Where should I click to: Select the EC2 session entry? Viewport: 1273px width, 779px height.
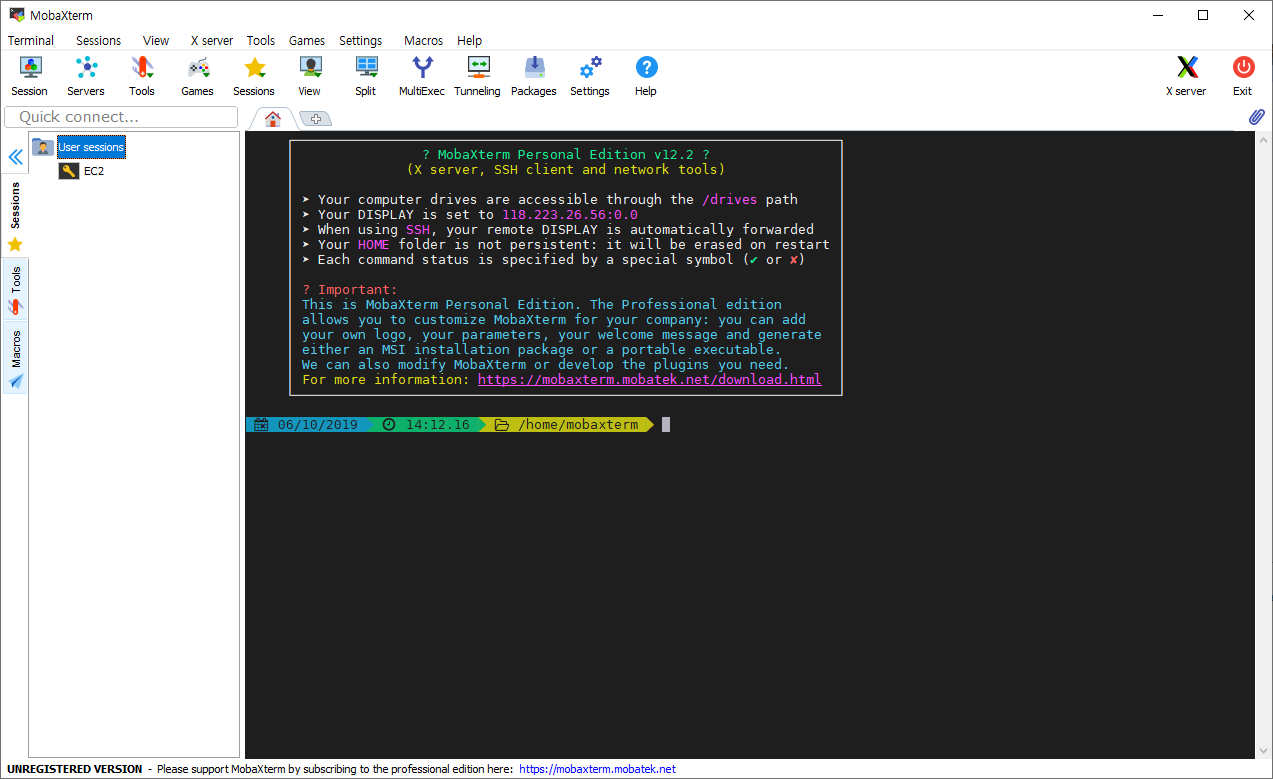click(94, 171)
